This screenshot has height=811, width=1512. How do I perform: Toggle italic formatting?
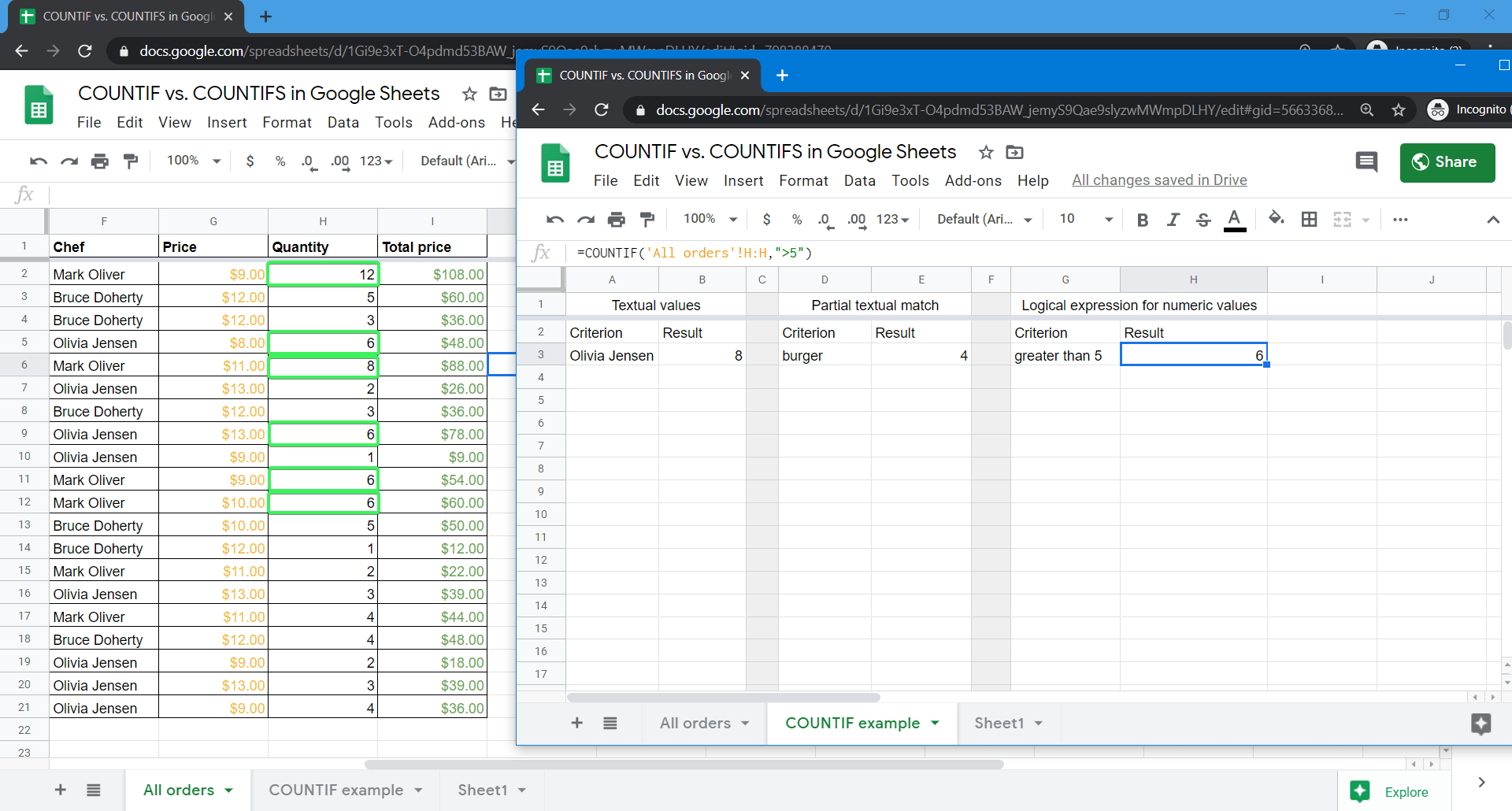[1173, 220]
